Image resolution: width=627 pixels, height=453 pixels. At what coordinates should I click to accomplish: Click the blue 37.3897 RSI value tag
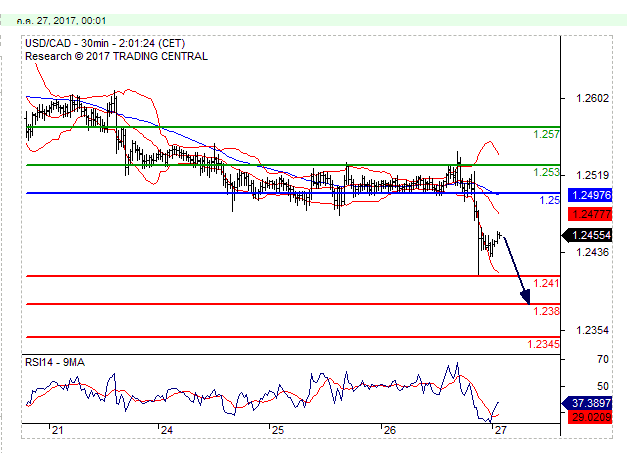coord(587,403)
